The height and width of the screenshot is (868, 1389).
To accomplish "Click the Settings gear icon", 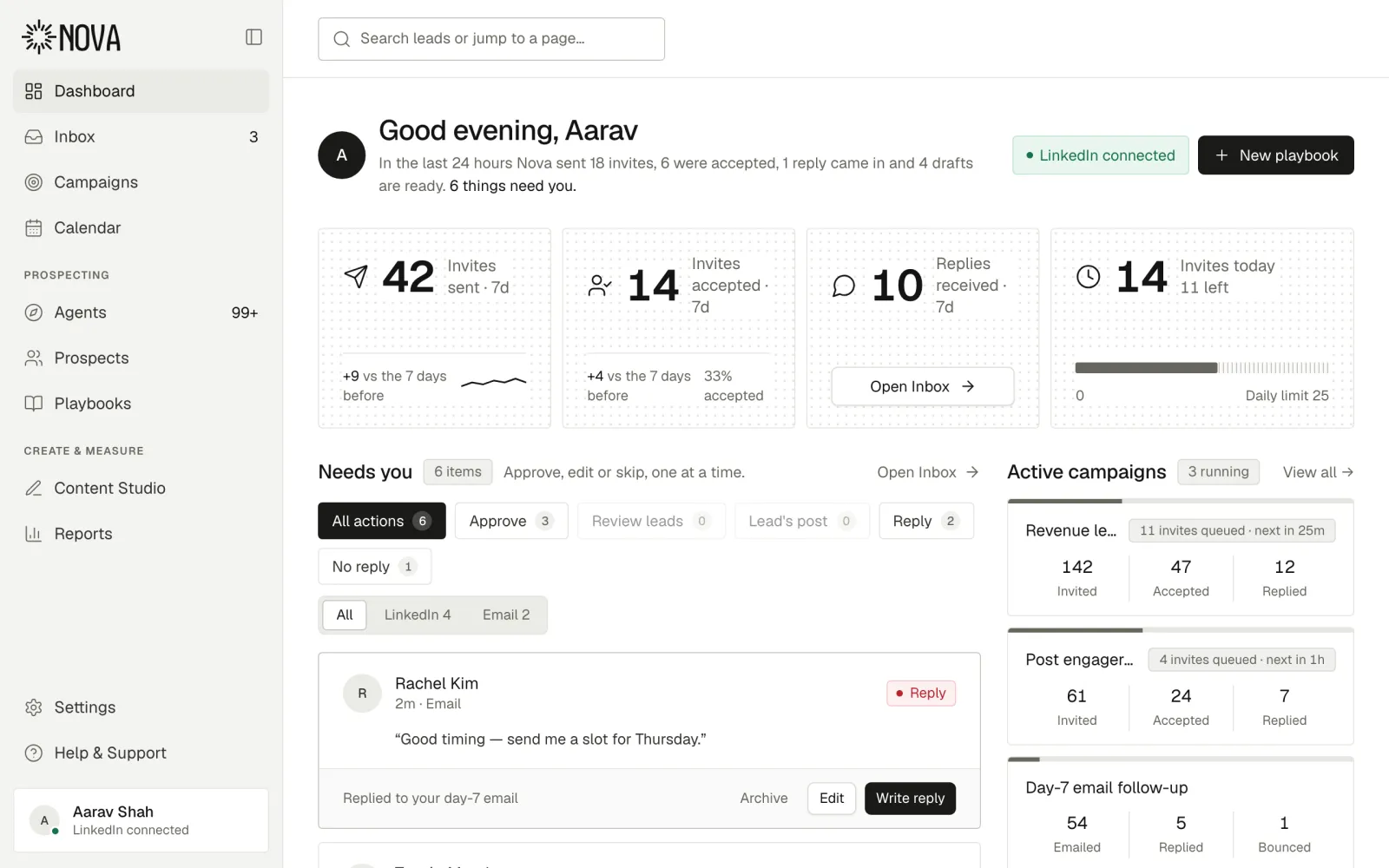I will click(x=34, y=707).
